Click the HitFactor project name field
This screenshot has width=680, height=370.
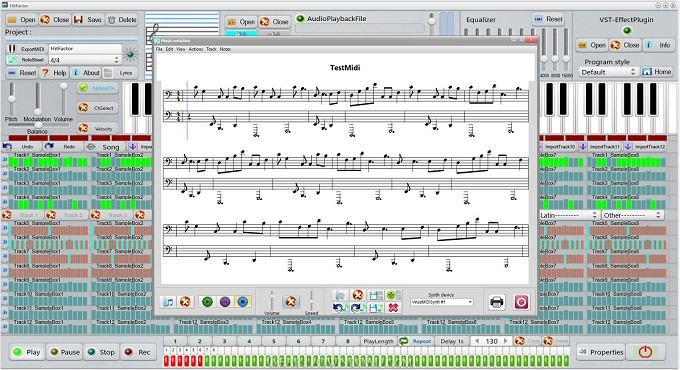click(x=85, y=49)
